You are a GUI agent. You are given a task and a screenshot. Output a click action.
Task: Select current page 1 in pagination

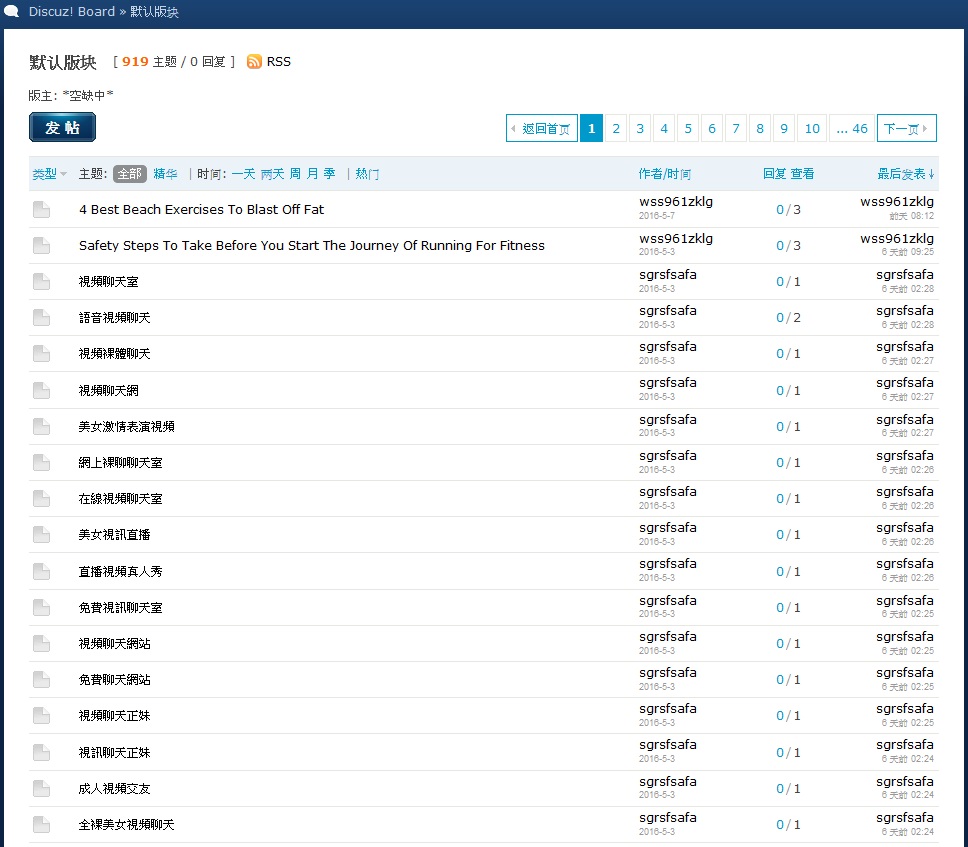pos(591,128)
